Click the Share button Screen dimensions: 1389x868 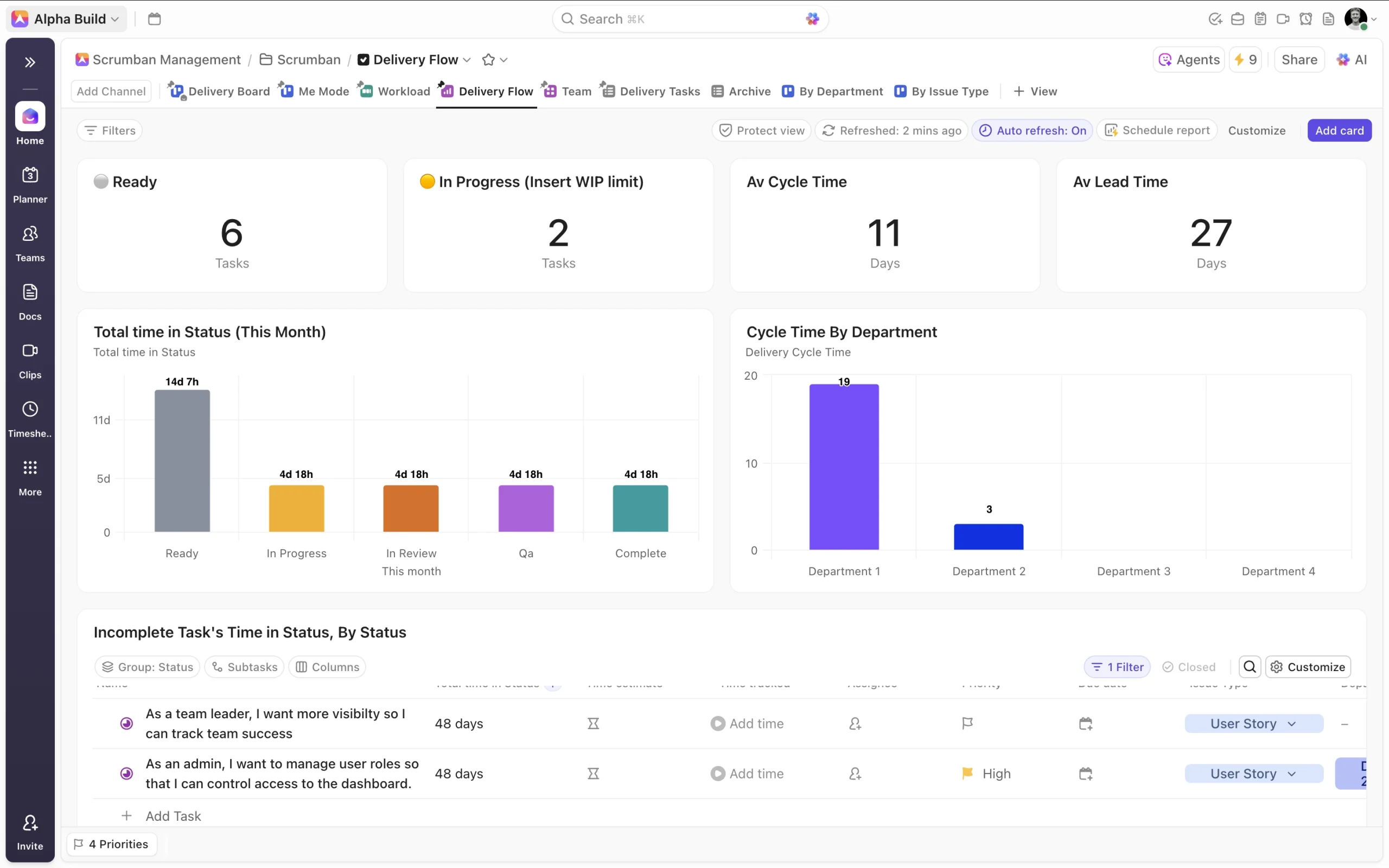pos(1299,60)
